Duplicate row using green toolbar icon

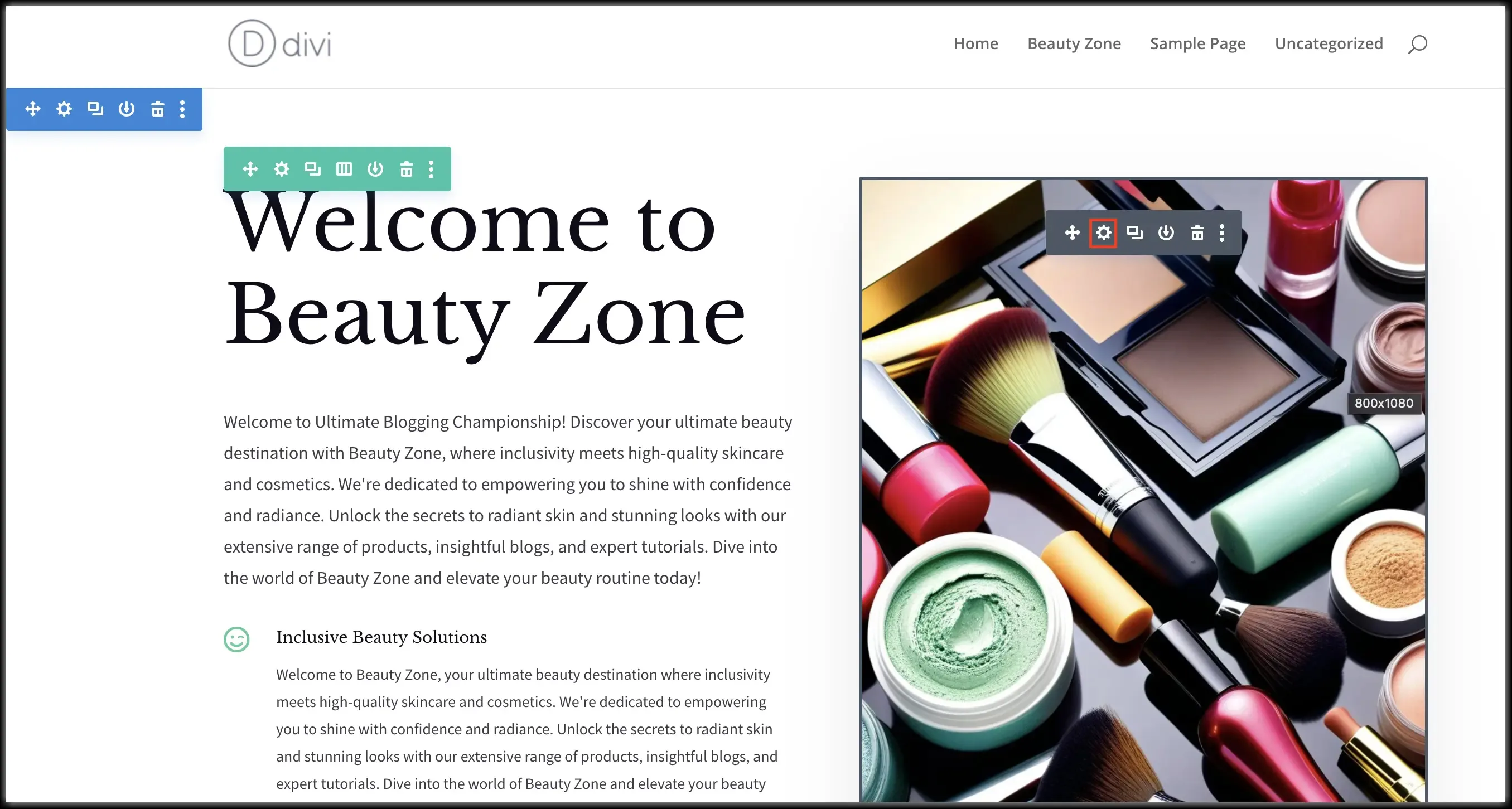(x=313, y=169)
